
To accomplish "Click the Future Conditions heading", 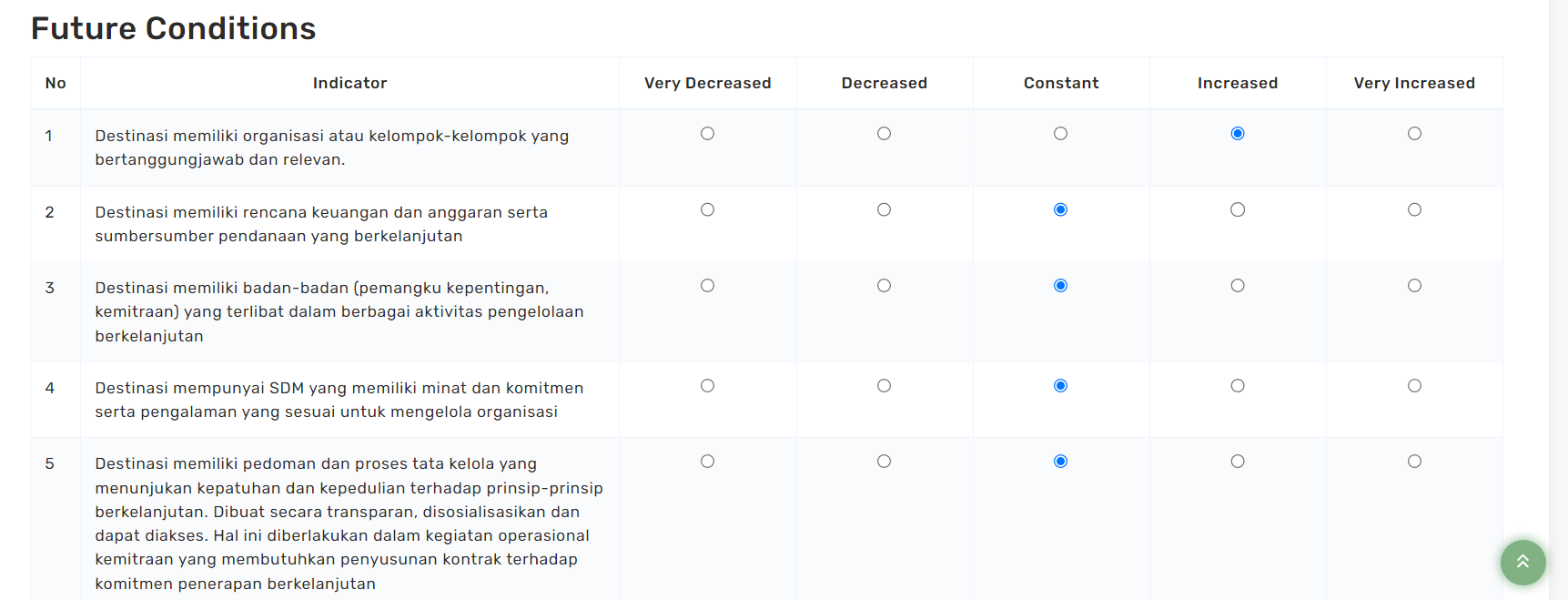I will 173,28.
